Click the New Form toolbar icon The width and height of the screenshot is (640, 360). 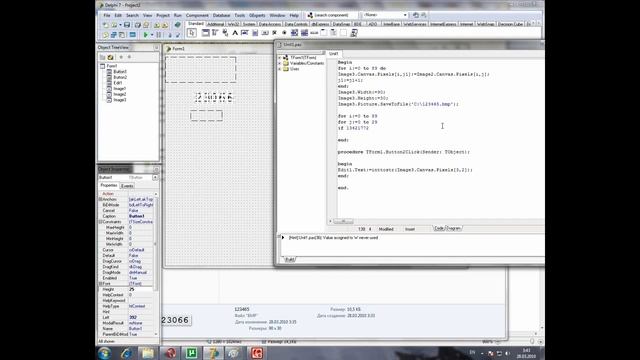click(132, 36)
